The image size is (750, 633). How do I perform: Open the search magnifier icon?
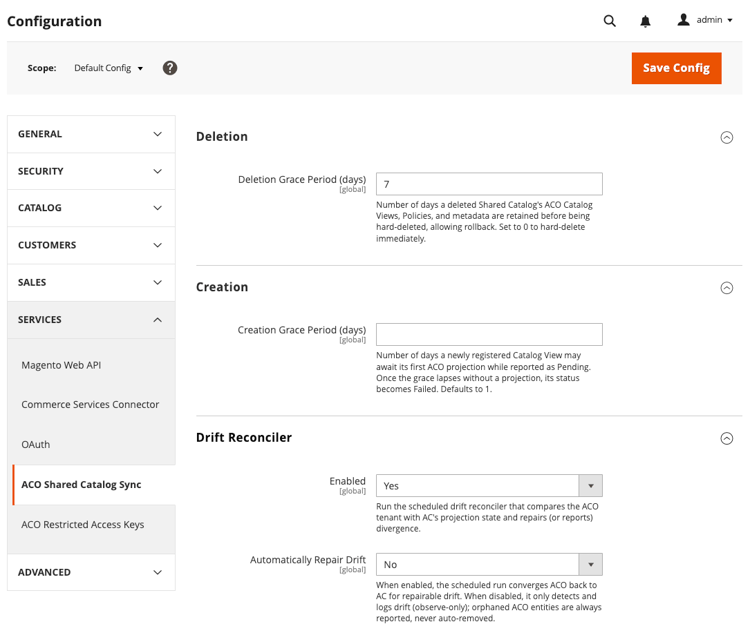(x=609, y=21)
